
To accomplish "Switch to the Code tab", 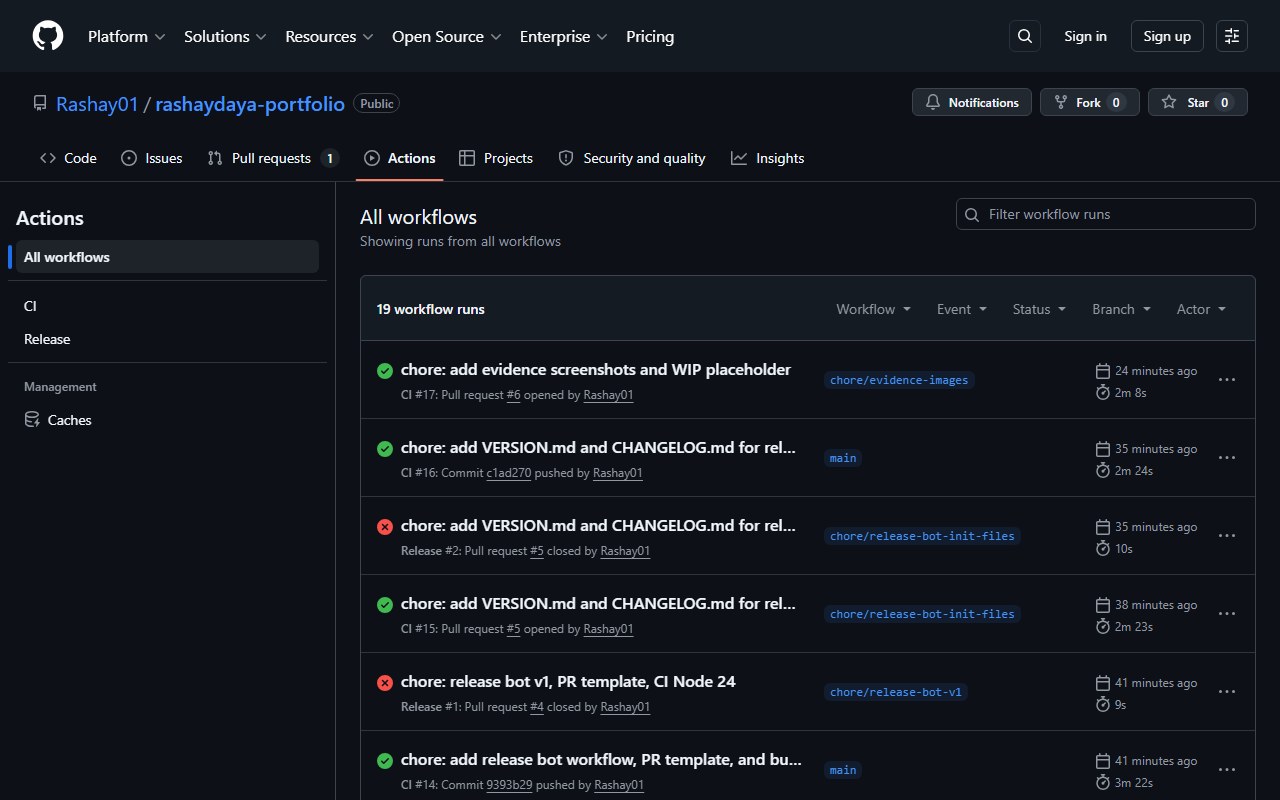I will click(68, 158).
